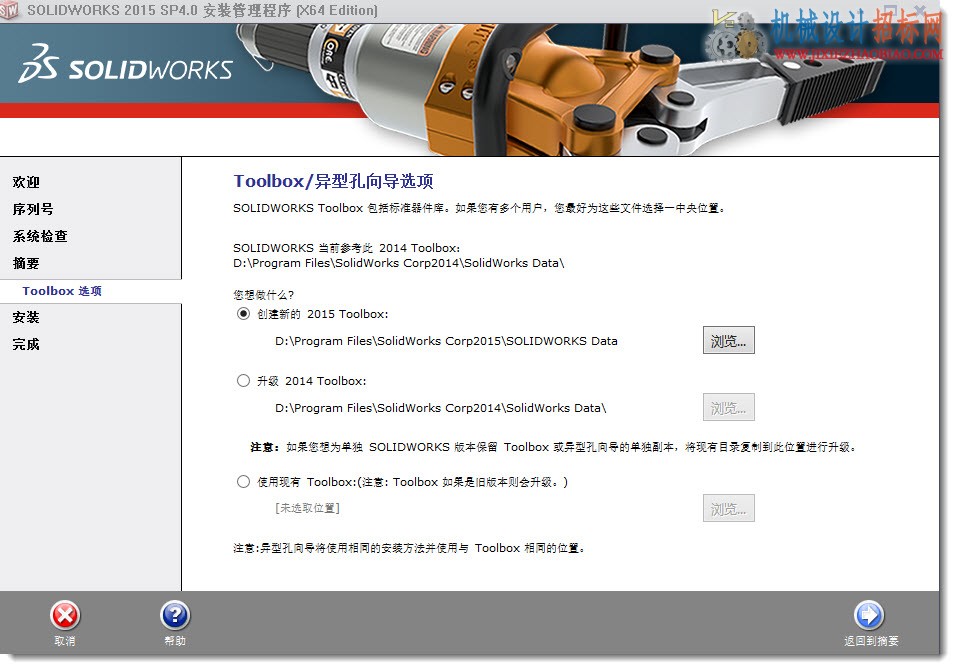Viewport: 955px width, 669px height.
Task: Click the red Cancel (取消) icon
Action: coord(65,616)
